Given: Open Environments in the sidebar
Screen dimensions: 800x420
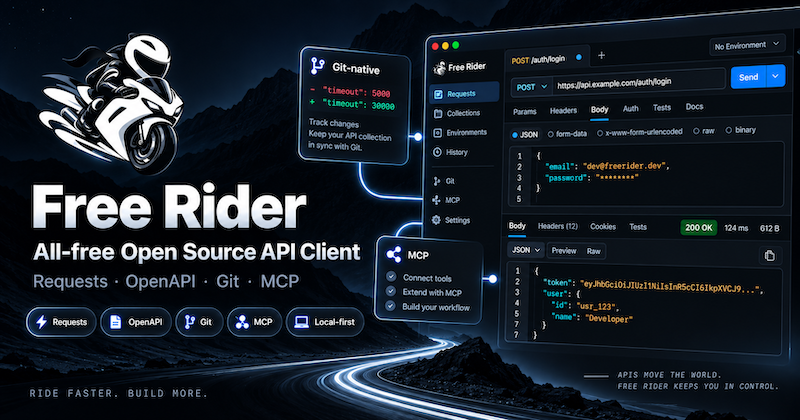Looking at the screenshot, I should click(460, 133).
